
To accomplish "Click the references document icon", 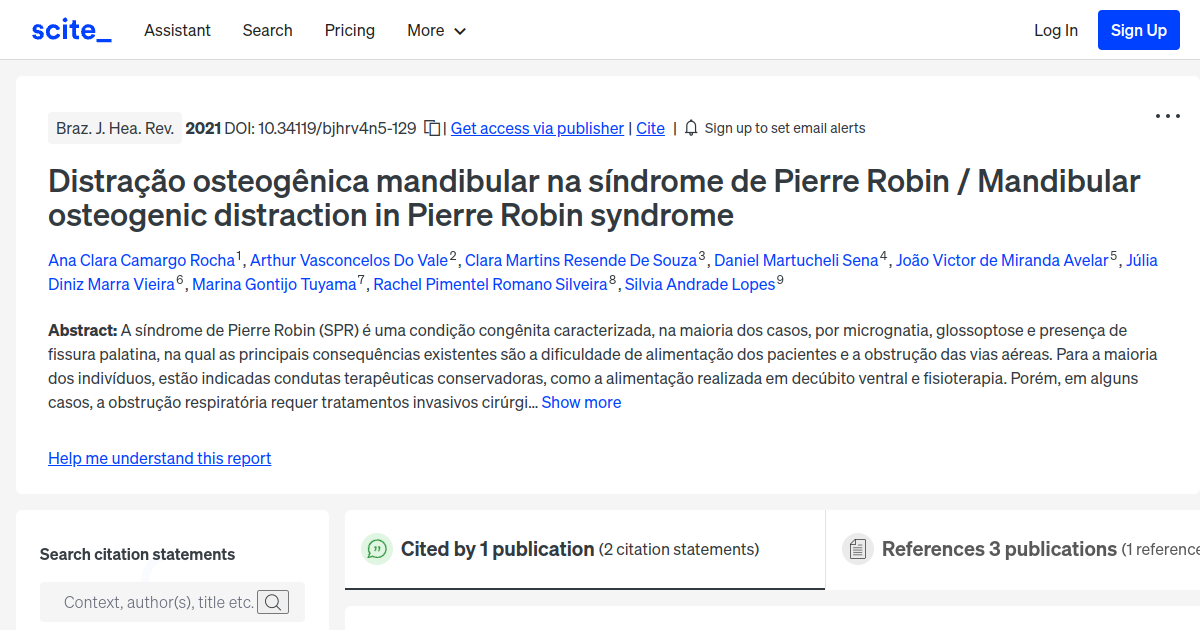I will (858, 549).
